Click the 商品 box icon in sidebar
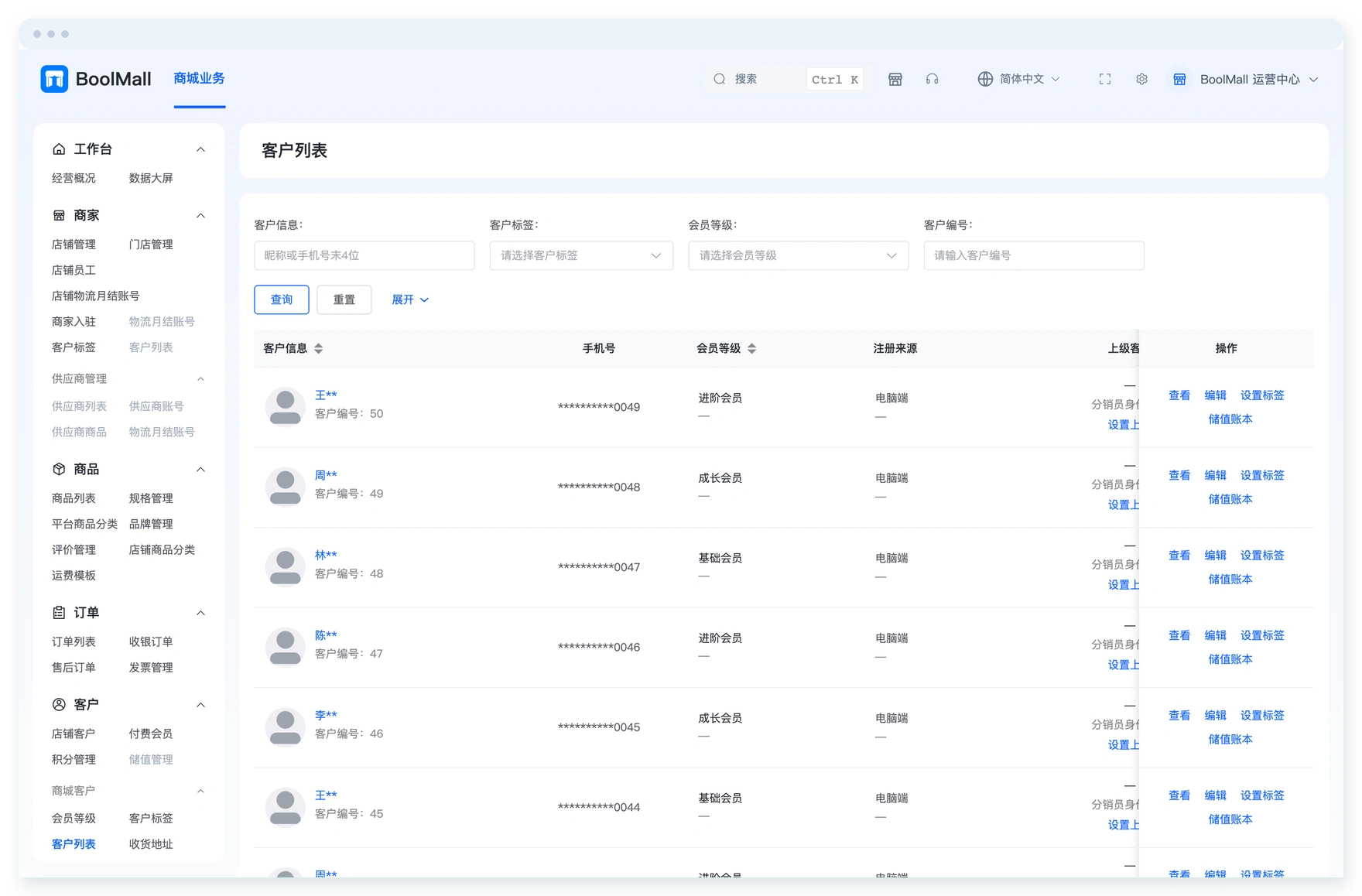Viewport: 1362px width, 896px height. (x=59, y=469)
